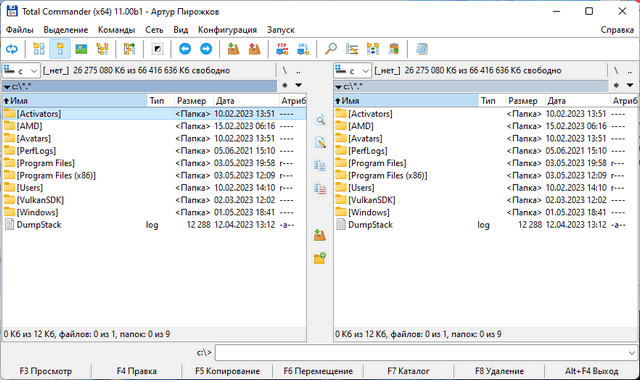Image resolution: width=640 pixels, height=380 pixels.
Task: Click the thumbnails view icon
Action: point(81,49)
